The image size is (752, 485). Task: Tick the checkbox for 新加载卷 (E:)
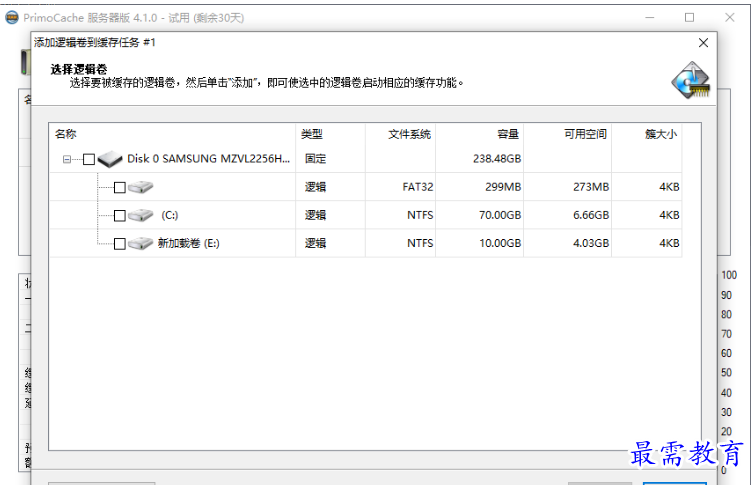coord(120,244)
